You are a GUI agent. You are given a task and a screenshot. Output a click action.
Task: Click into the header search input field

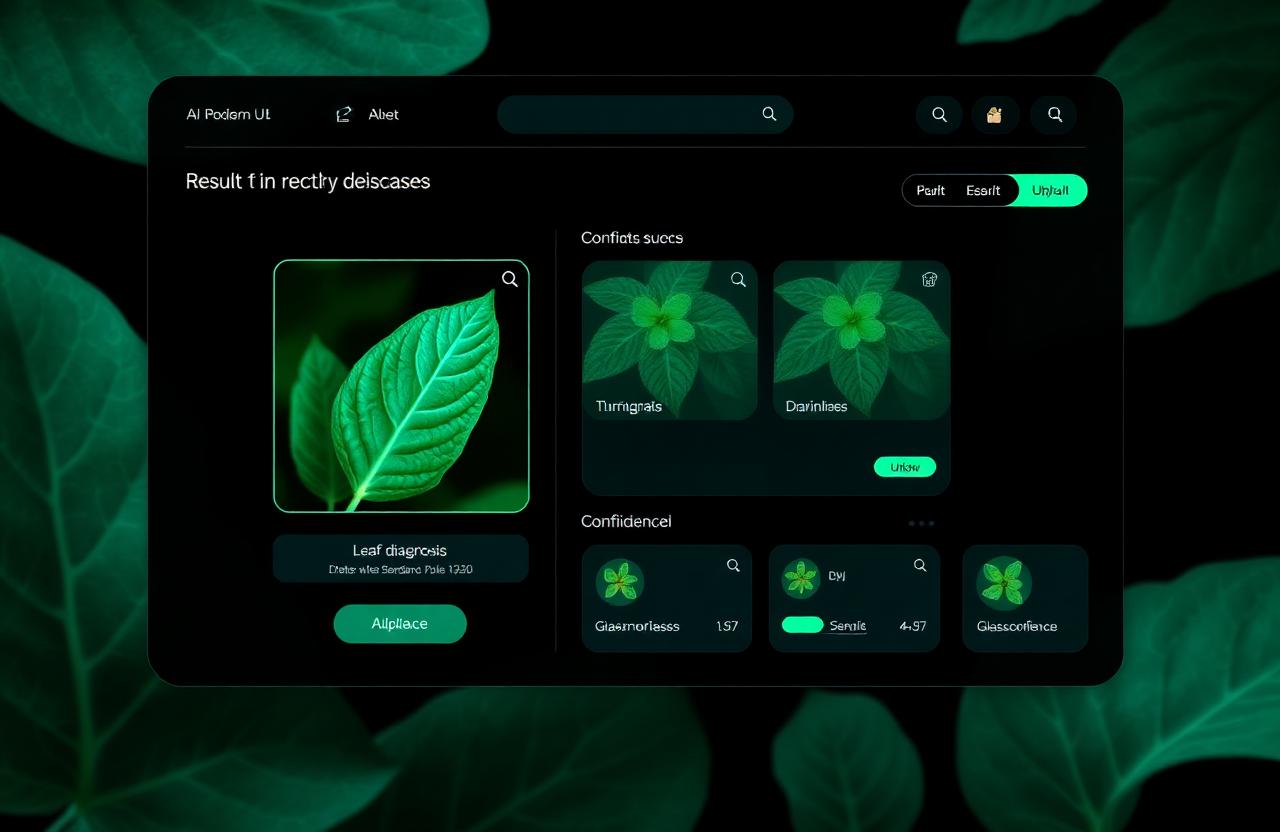point(645,115)
